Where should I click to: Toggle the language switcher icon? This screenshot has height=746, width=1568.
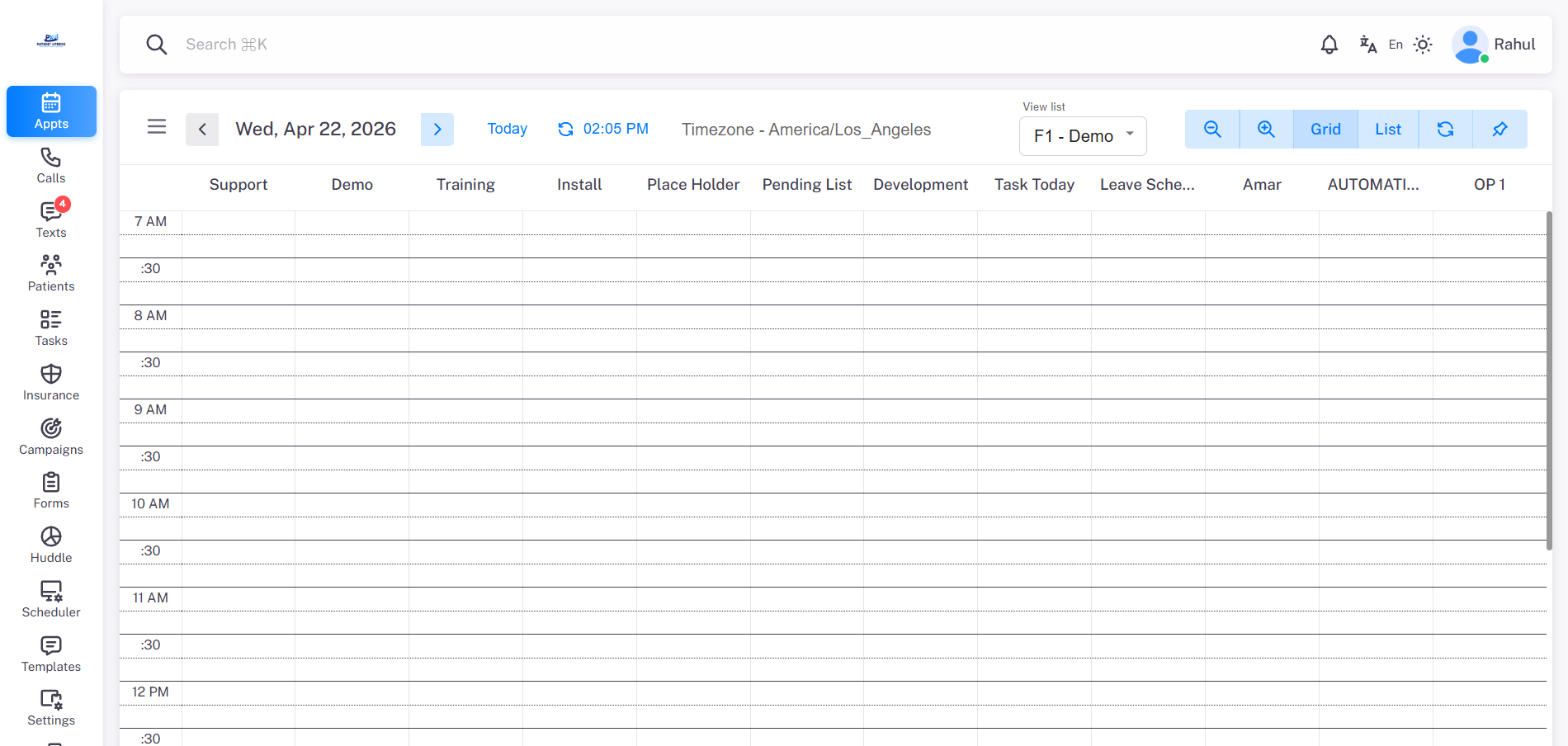tap(1367, 45)
